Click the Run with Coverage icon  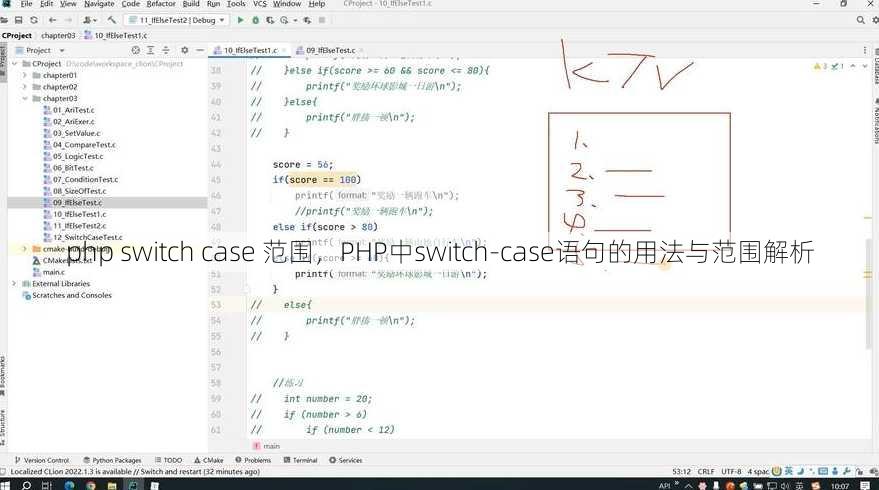pos(270,20)
